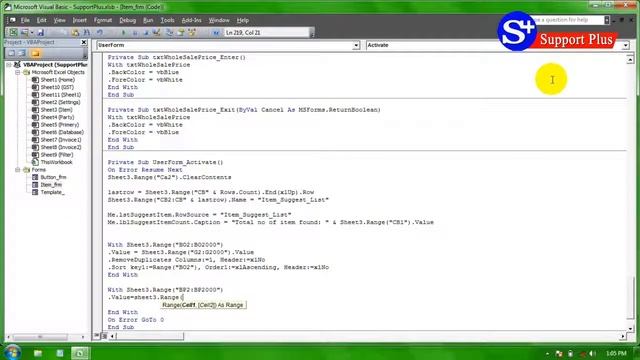Viewport: 640px width, 360px height.
Task: Click the blue Help question mark icon
Action: [216, 33]
